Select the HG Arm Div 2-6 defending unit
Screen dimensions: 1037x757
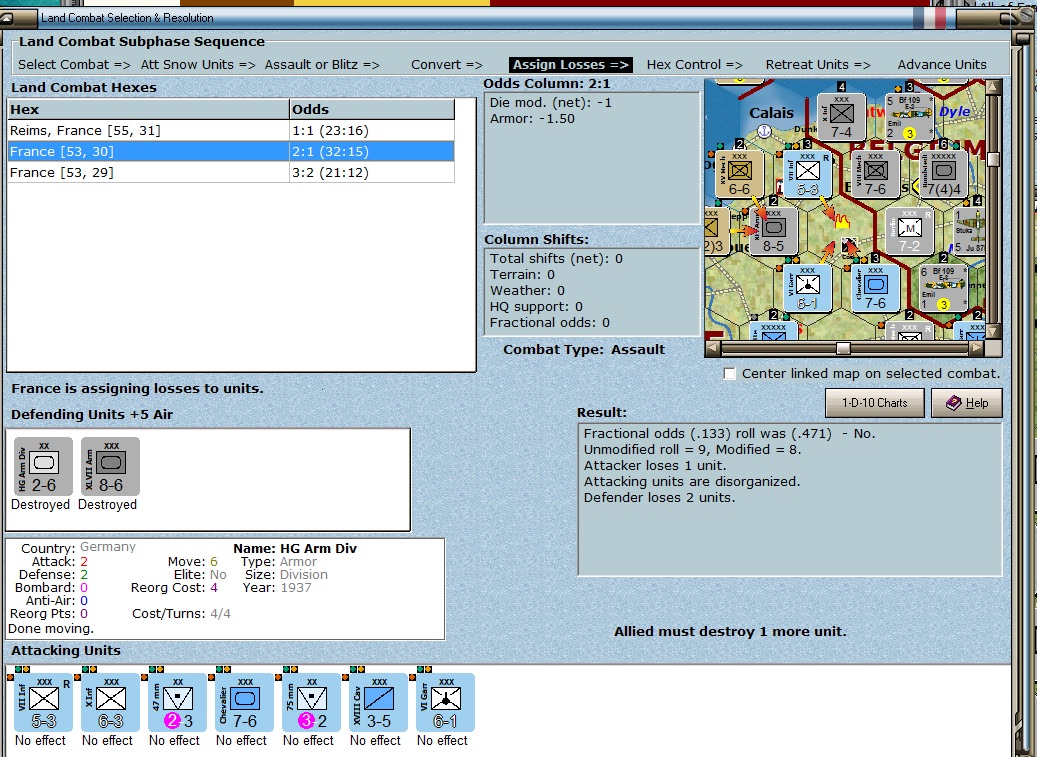44,467
